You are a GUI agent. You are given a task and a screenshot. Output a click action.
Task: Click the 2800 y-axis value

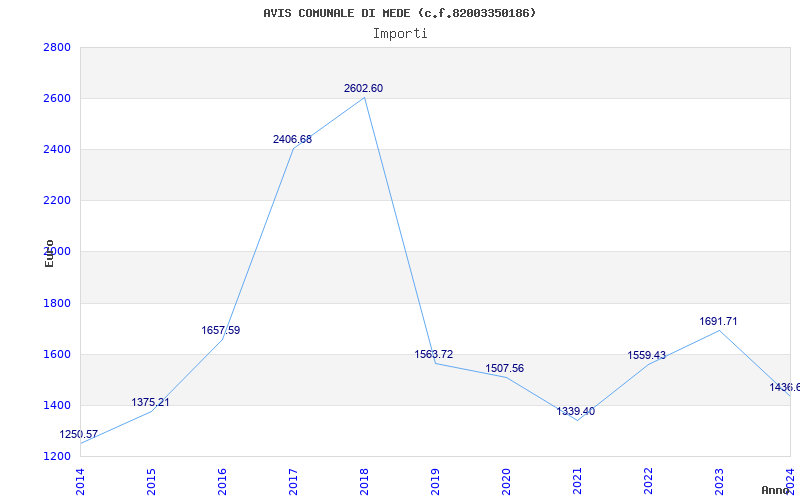point(57,47)
